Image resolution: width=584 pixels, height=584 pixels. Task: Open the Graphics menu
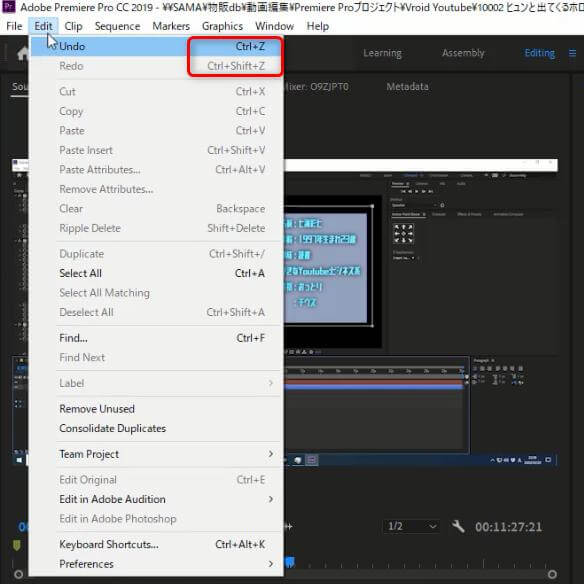point(222,26)
